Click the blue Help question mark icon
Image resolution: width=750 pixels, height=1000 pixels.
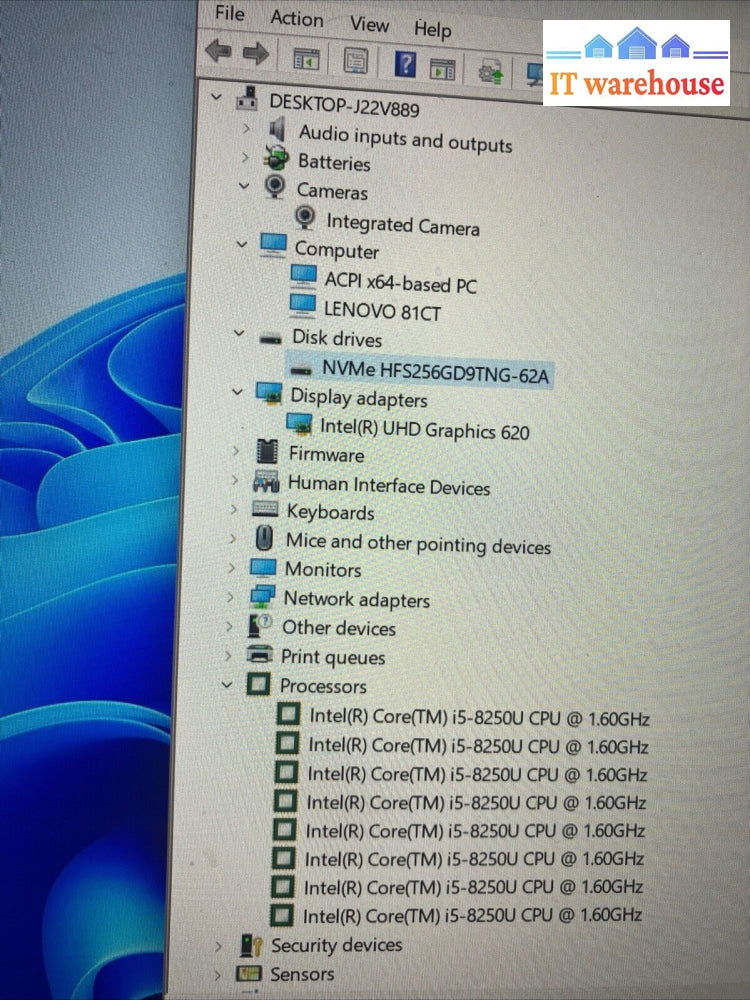click(405, 64)
